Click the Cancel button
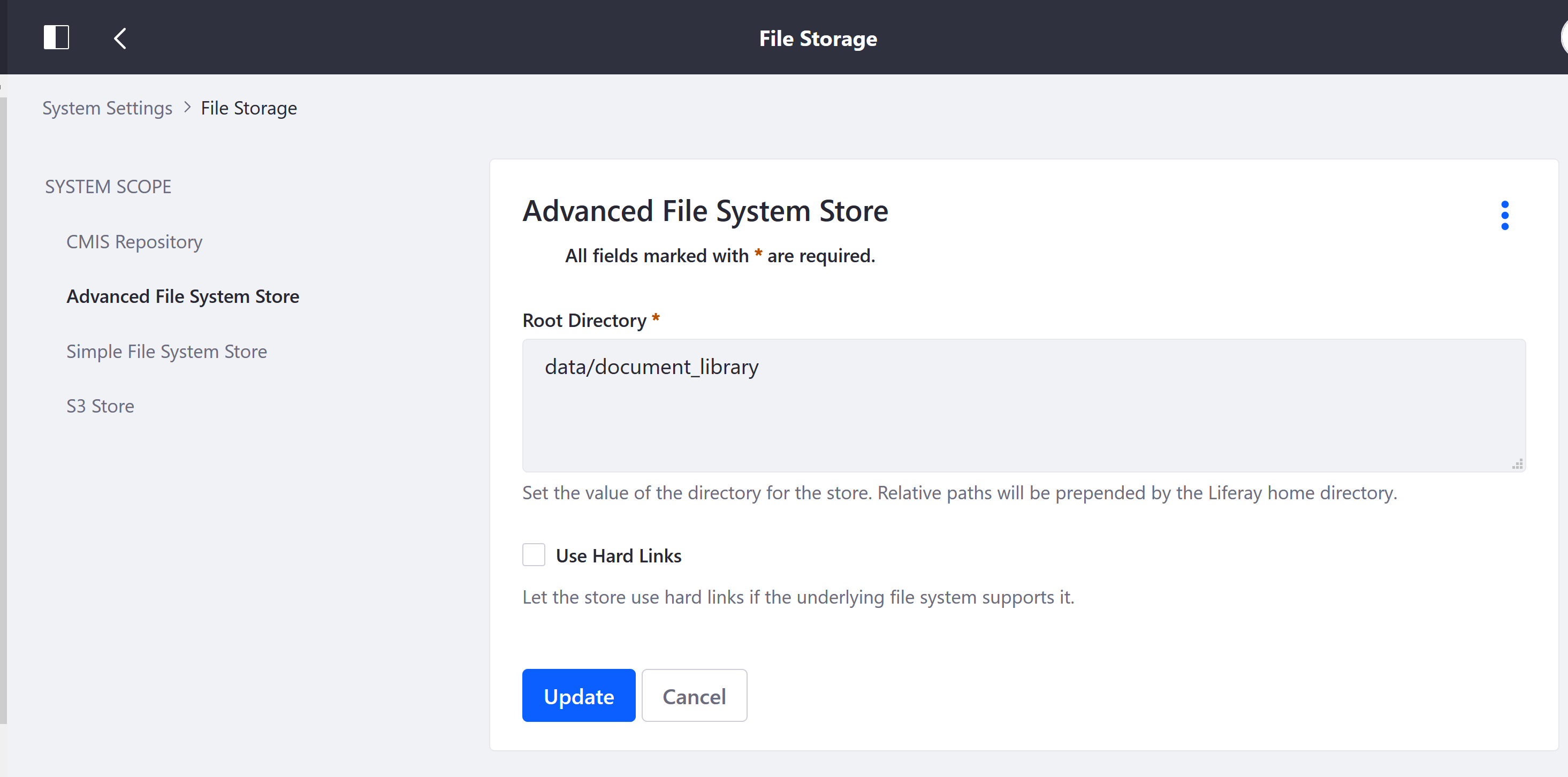The height and width of the screenshot is (777, 1568). [695, 695]
